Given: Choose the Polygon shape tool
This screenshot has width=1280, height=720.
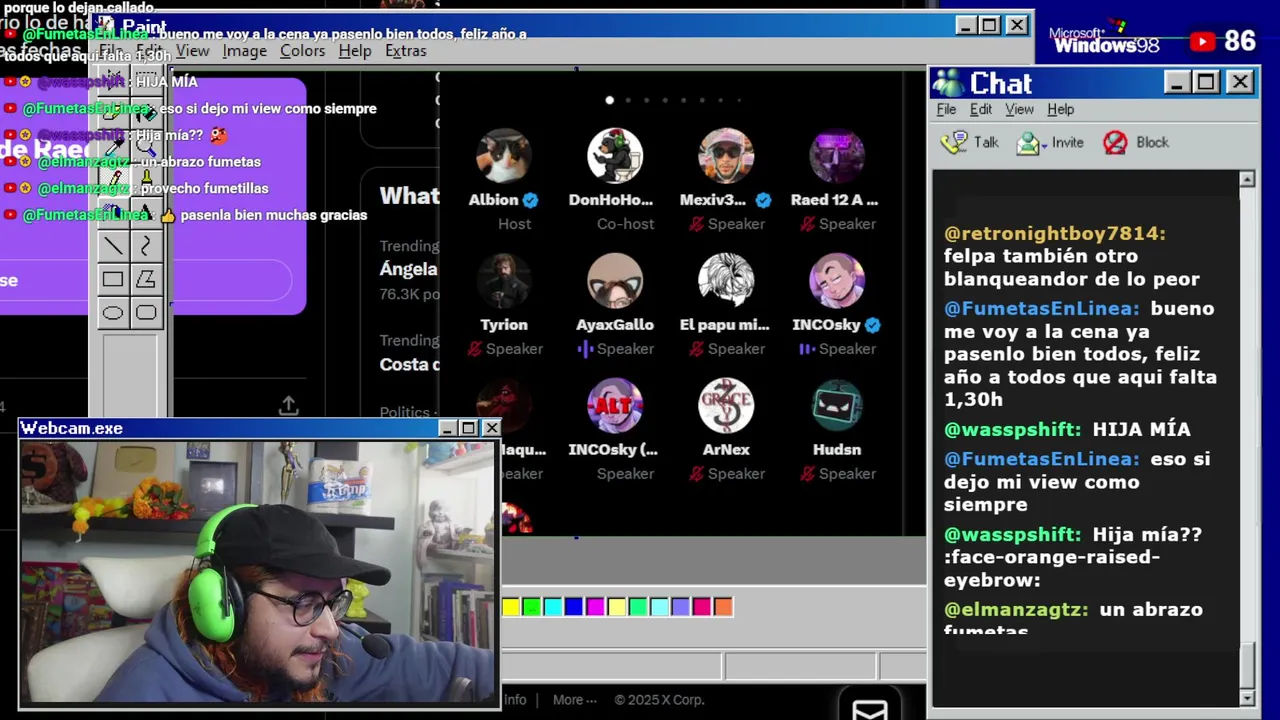Looking at the screenshot, I should pos(146,280).
